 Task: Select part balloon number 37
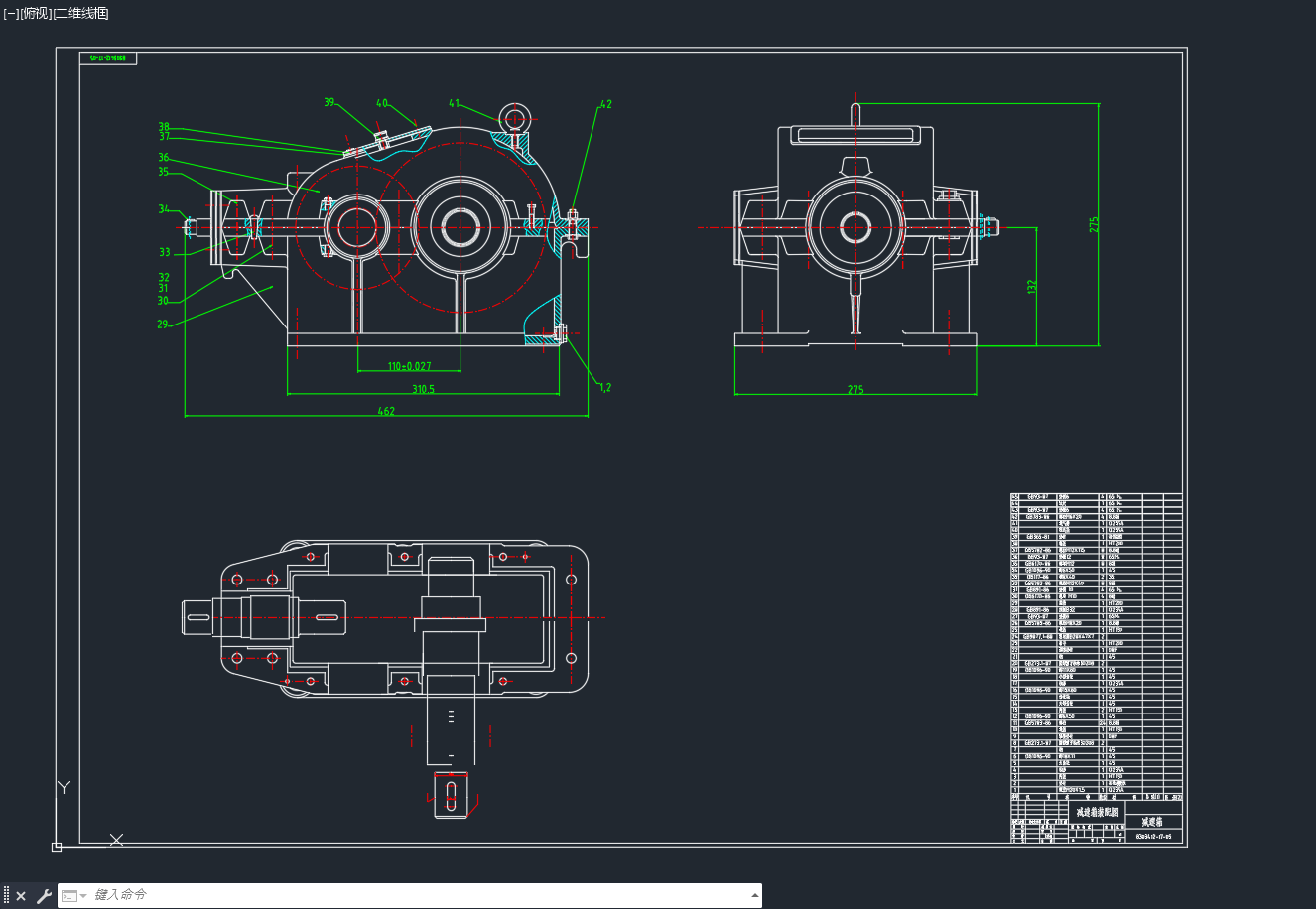click(x=164, y=137)
